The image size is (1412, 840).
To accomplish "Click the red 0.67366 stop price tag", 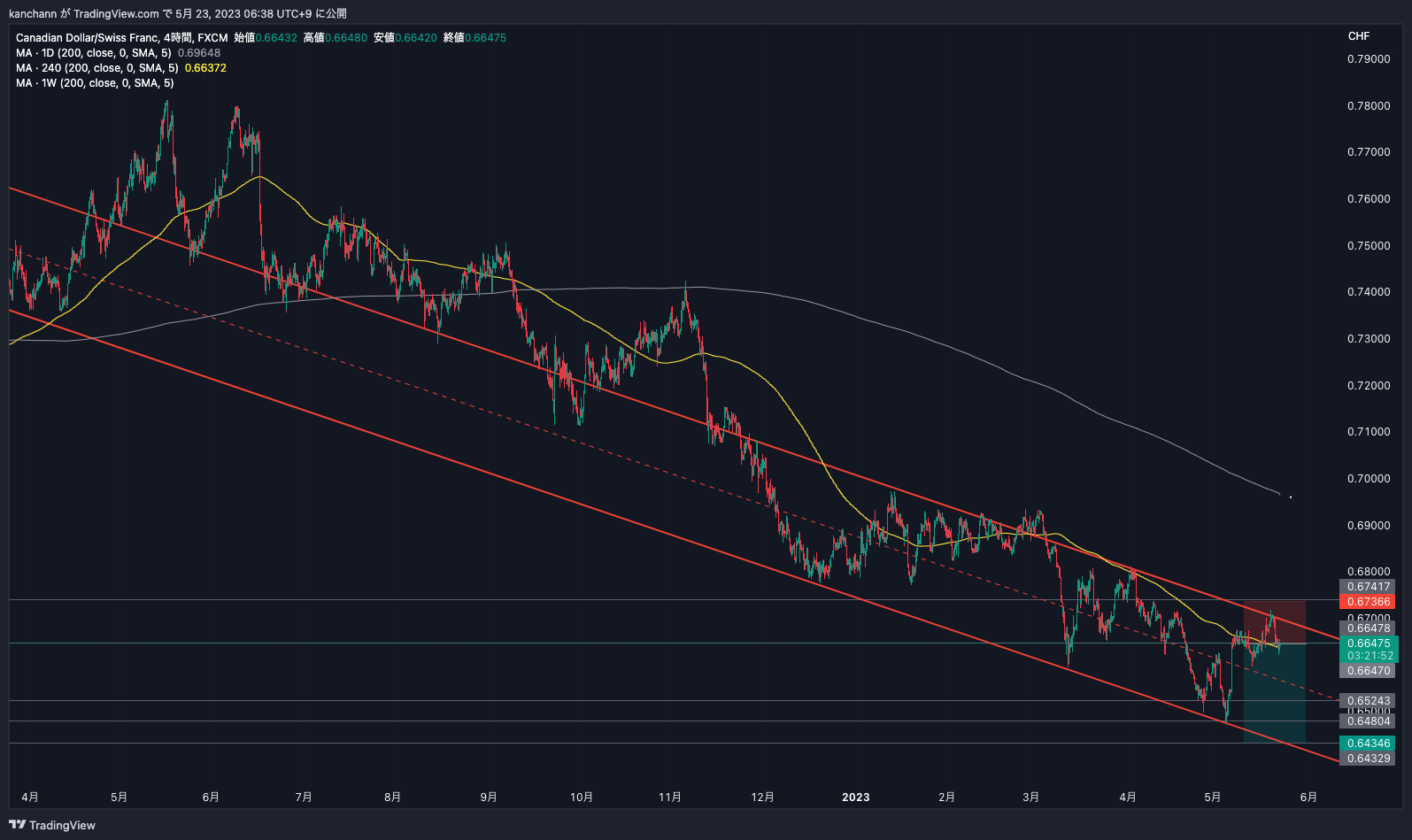I will 1369,602.
